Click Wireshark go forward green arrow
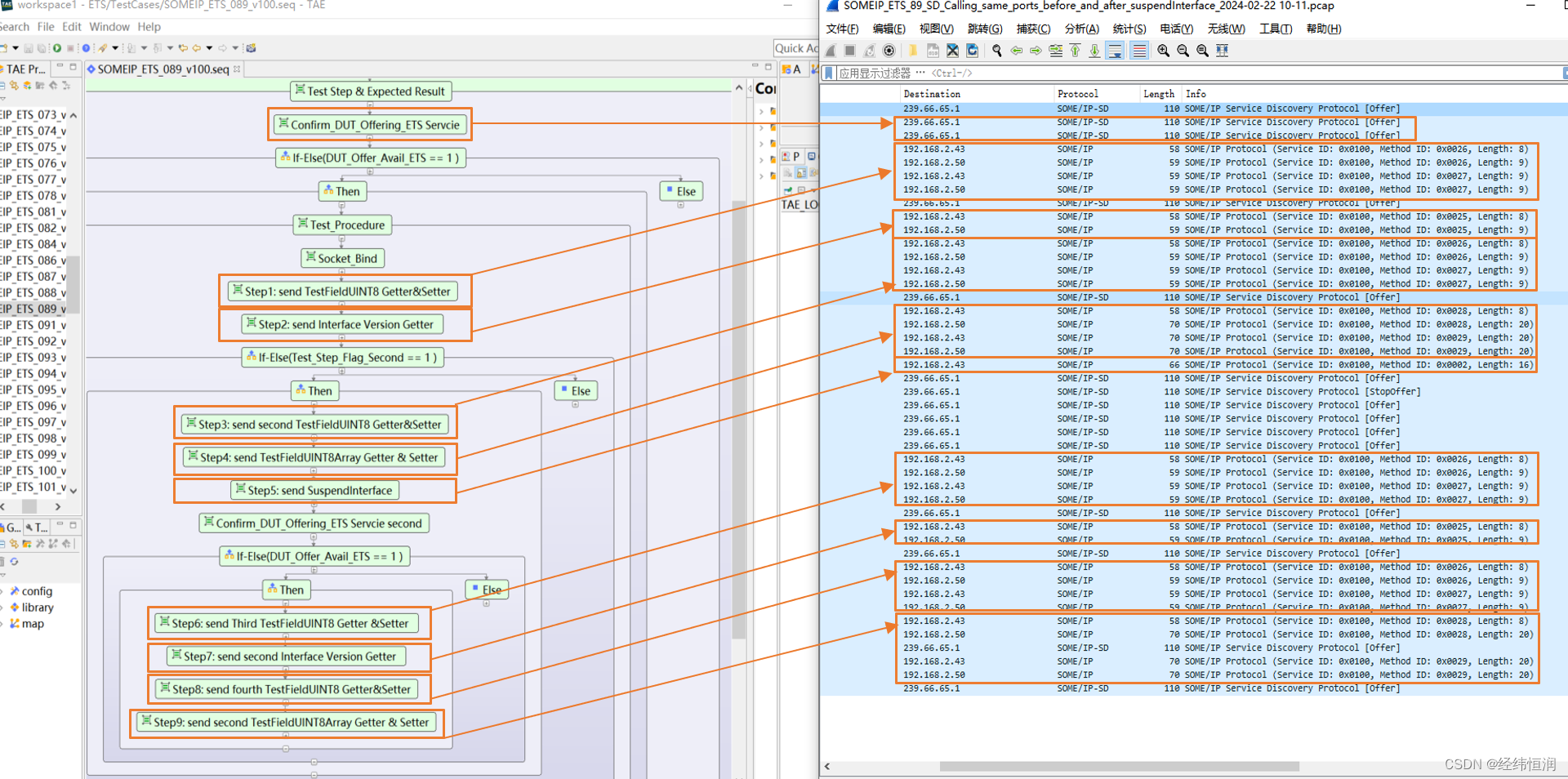1568x779 pixels. pos(1036,51)
